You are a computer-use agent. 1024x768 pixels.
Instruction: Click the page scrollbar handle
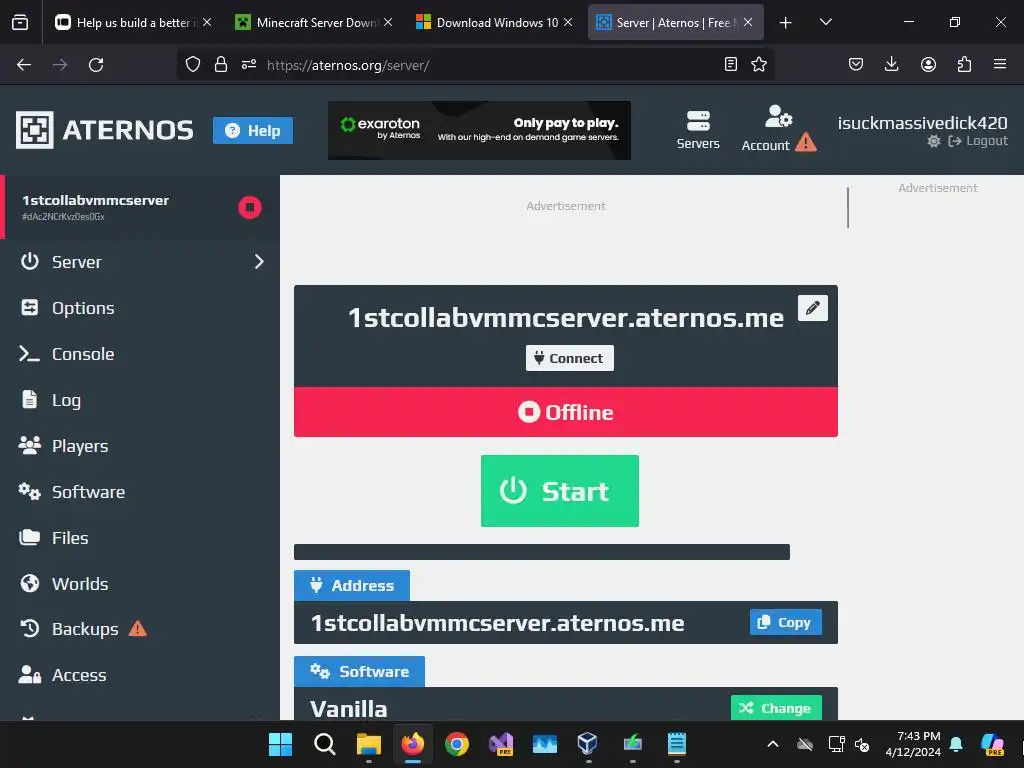848,208
